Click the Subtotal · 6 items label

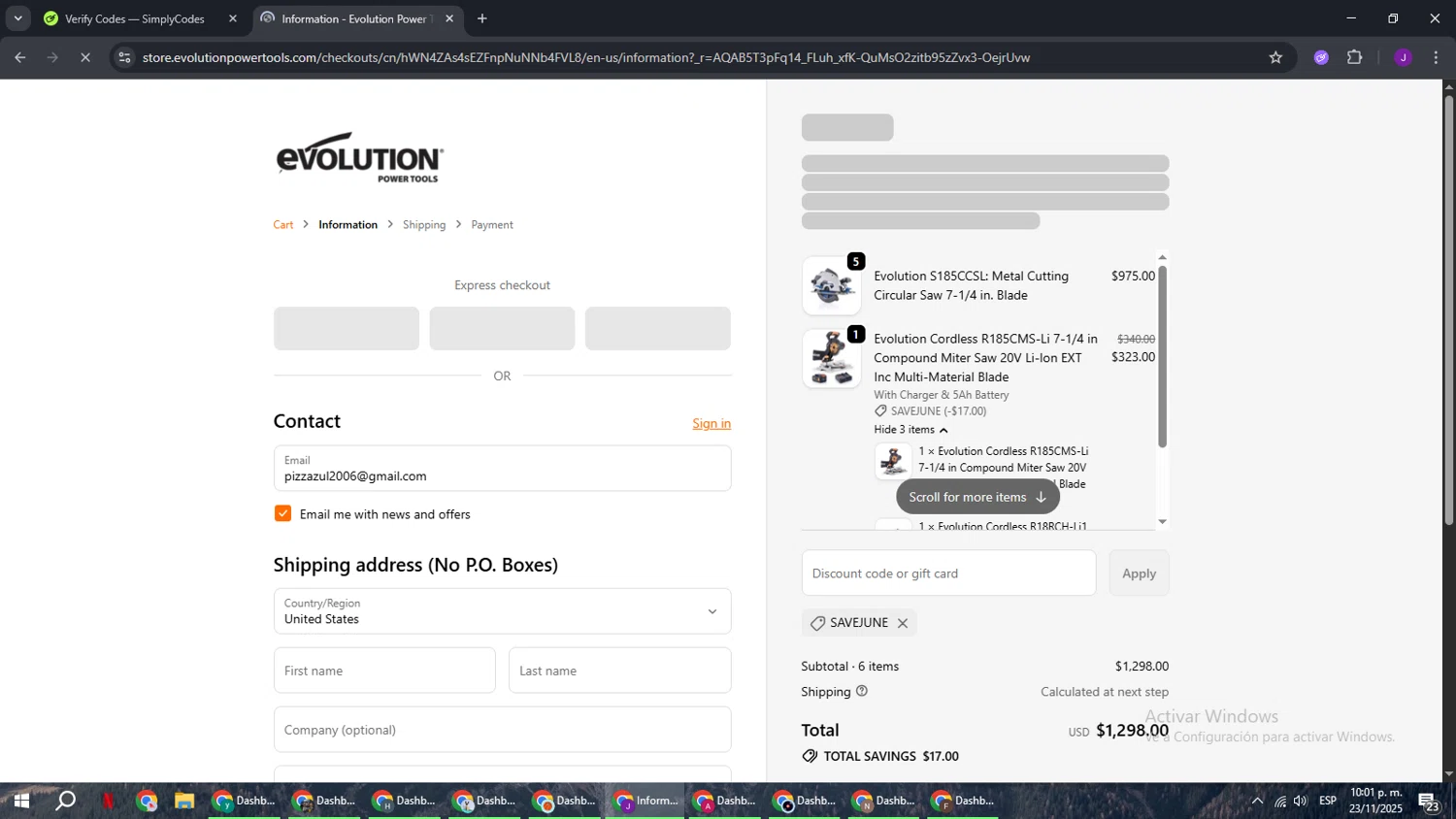[x=850, y=667]
